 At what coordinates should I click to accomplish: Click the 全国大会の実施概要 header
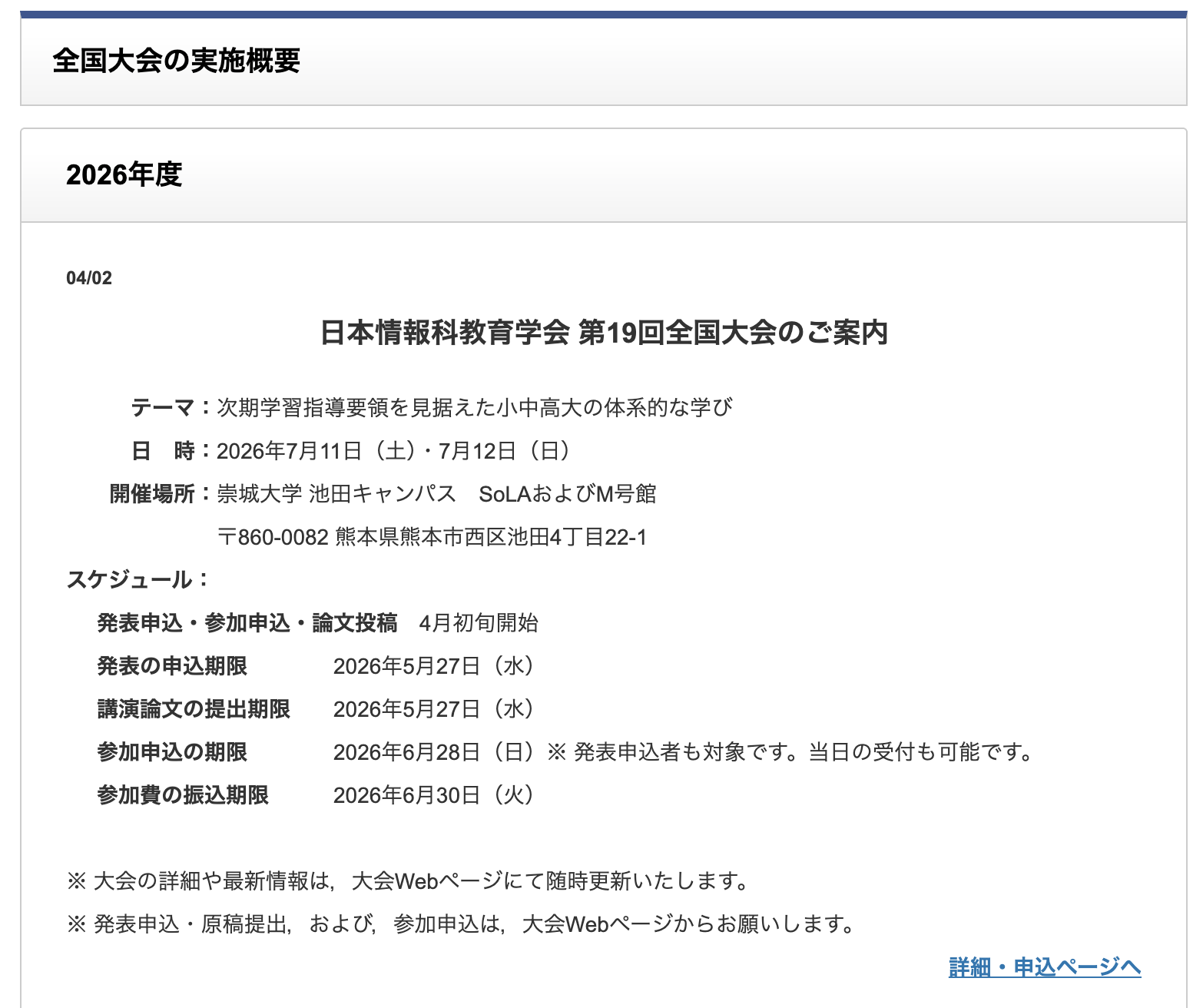point(176,61)
